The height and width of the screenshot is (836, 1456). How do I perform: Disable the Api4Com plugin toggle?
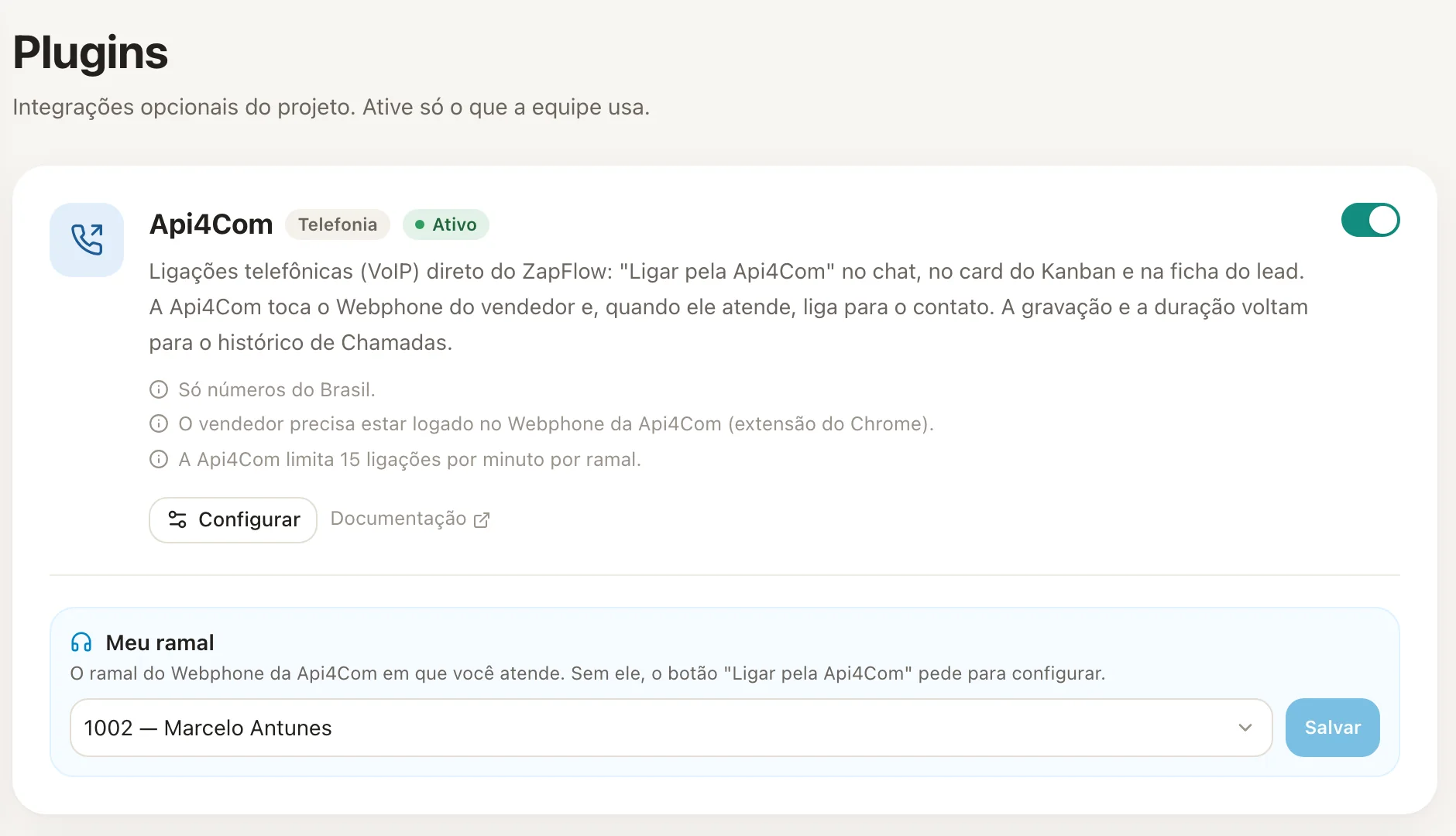click(x=1370, y=220)
